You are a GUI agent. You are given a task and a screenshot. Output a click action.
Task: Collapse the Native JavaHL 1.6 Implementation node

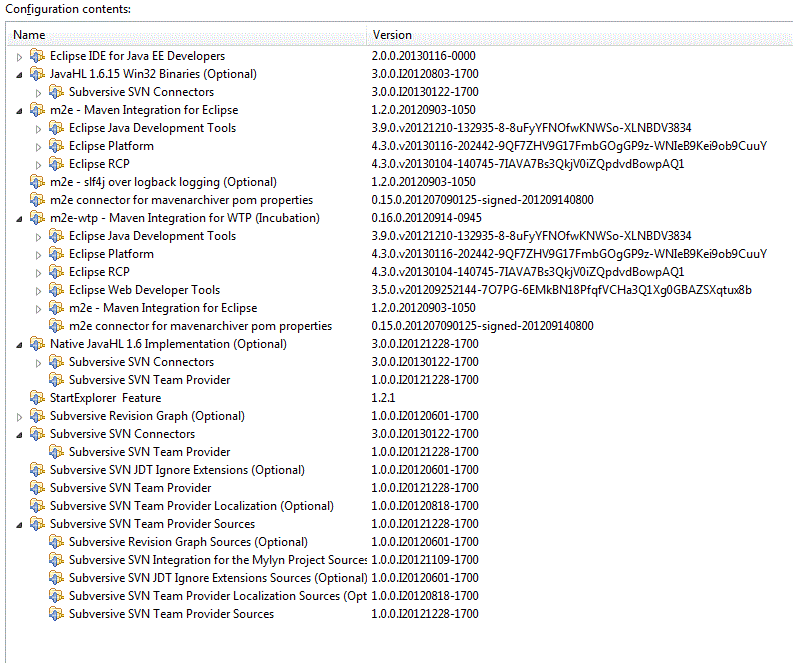point(19,345)
